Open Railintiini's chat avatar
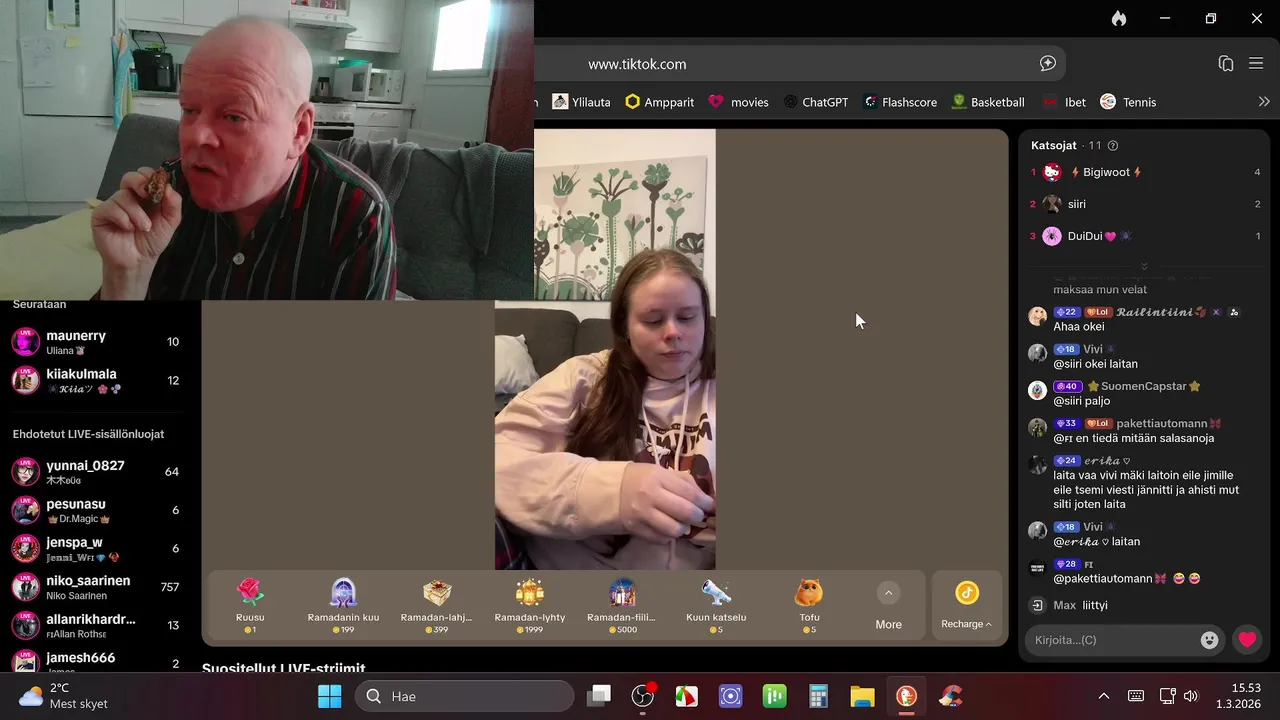The height and width of the screenshot is (720, 1280). tap(1037, 317)
